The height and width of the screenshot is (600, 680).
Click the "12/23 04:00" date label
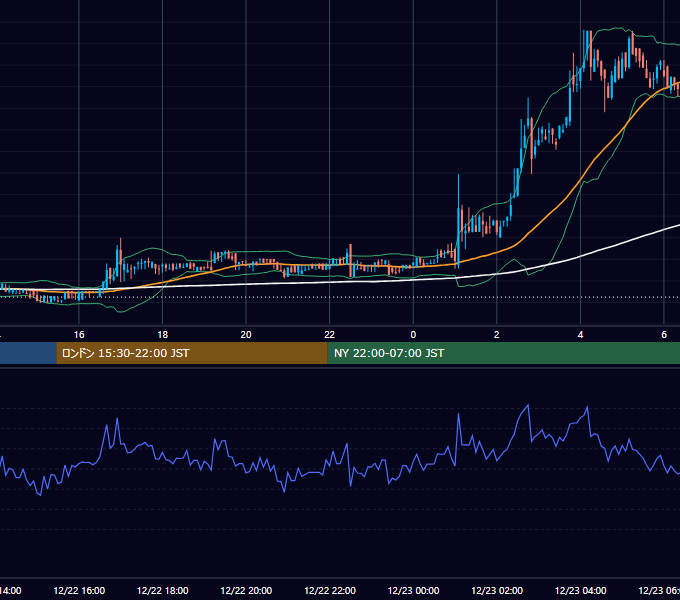[x=581, y=591]
